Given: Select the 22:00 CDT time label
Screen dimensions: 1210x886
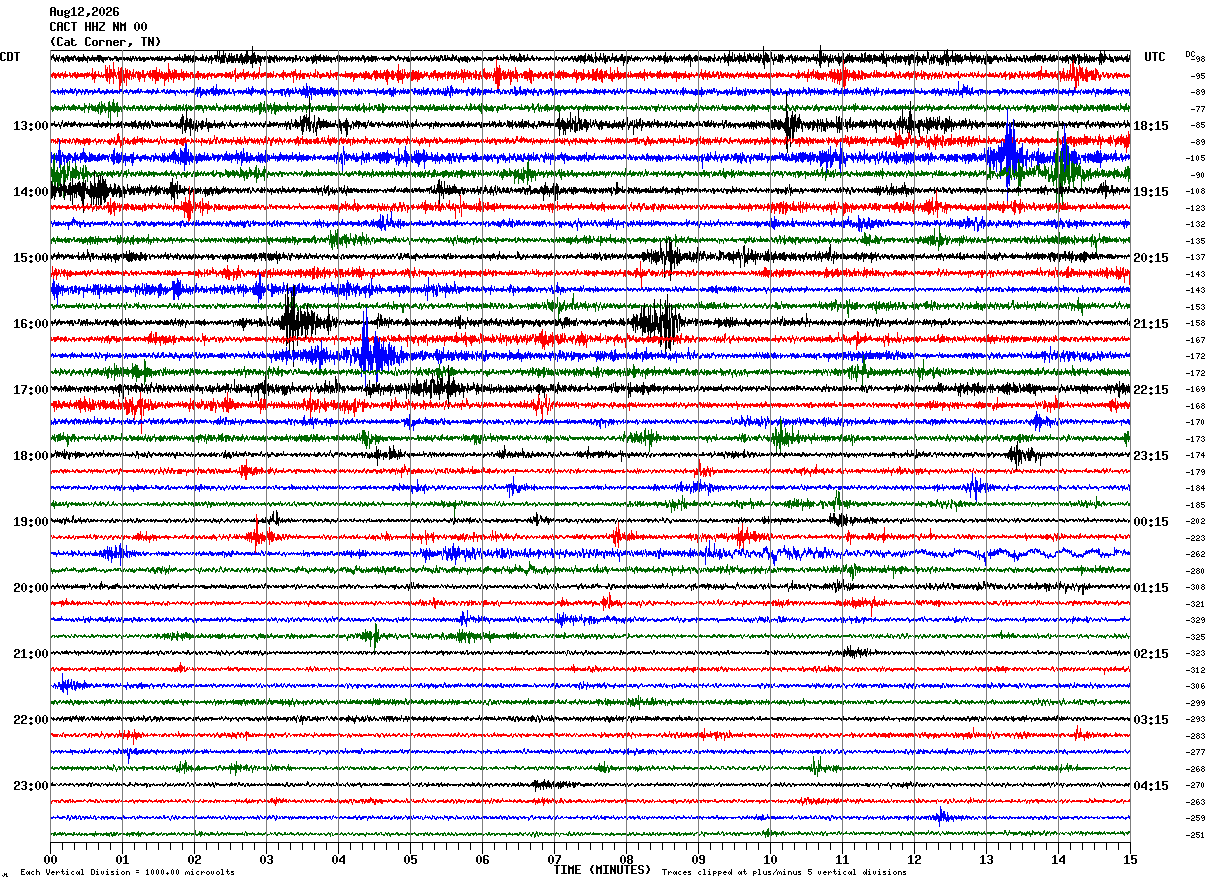Looking at the screenshot, I should pos(30,720).
